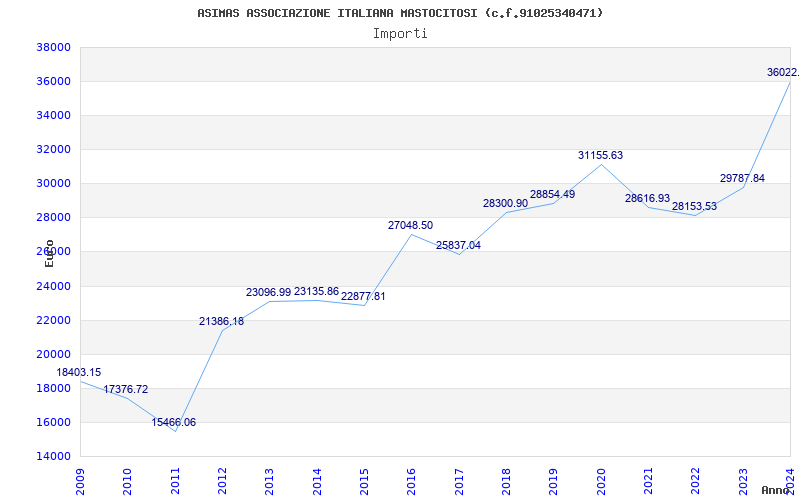
Task: Click the 2024 x-axis year label
Action: click(x=790, y=482)
